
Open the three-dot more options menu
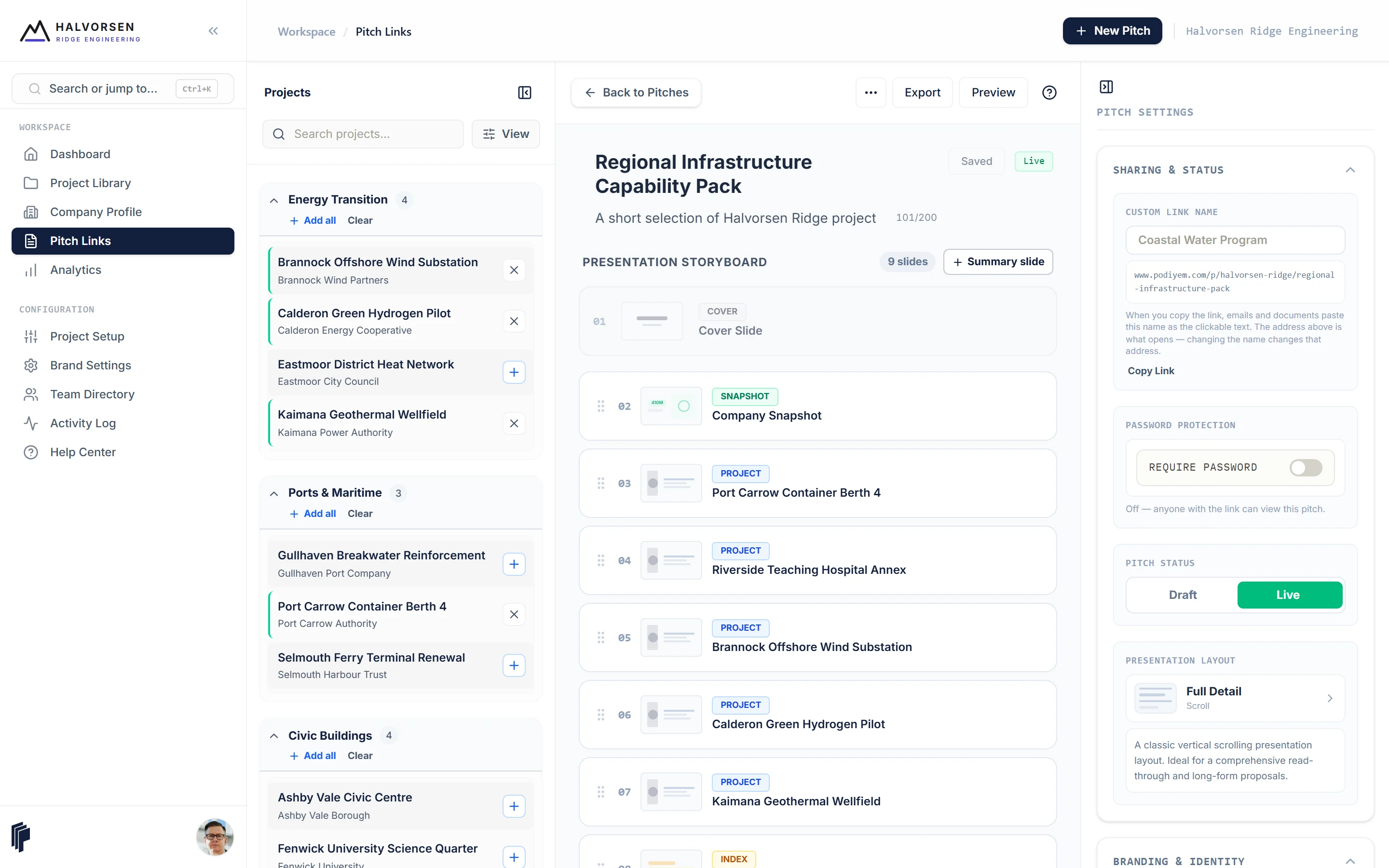(x=870, y=93)
